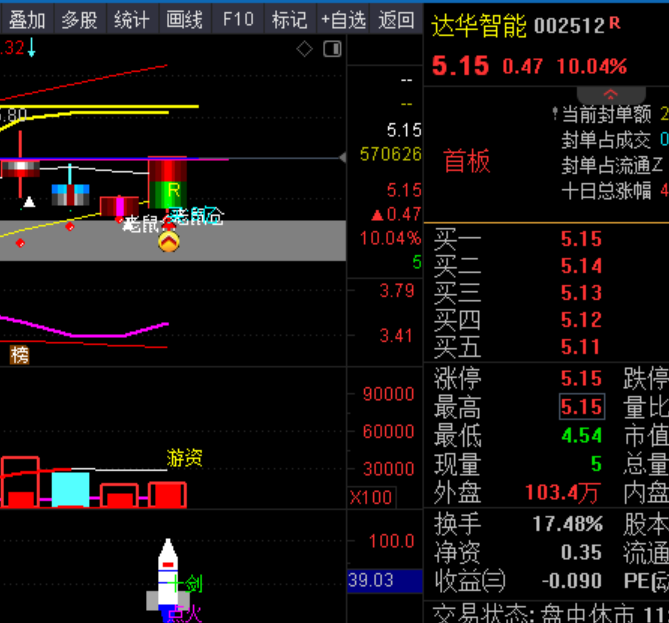Click the 封单占成交 row
Screen dimensions: 669x623
pos(615,140)
